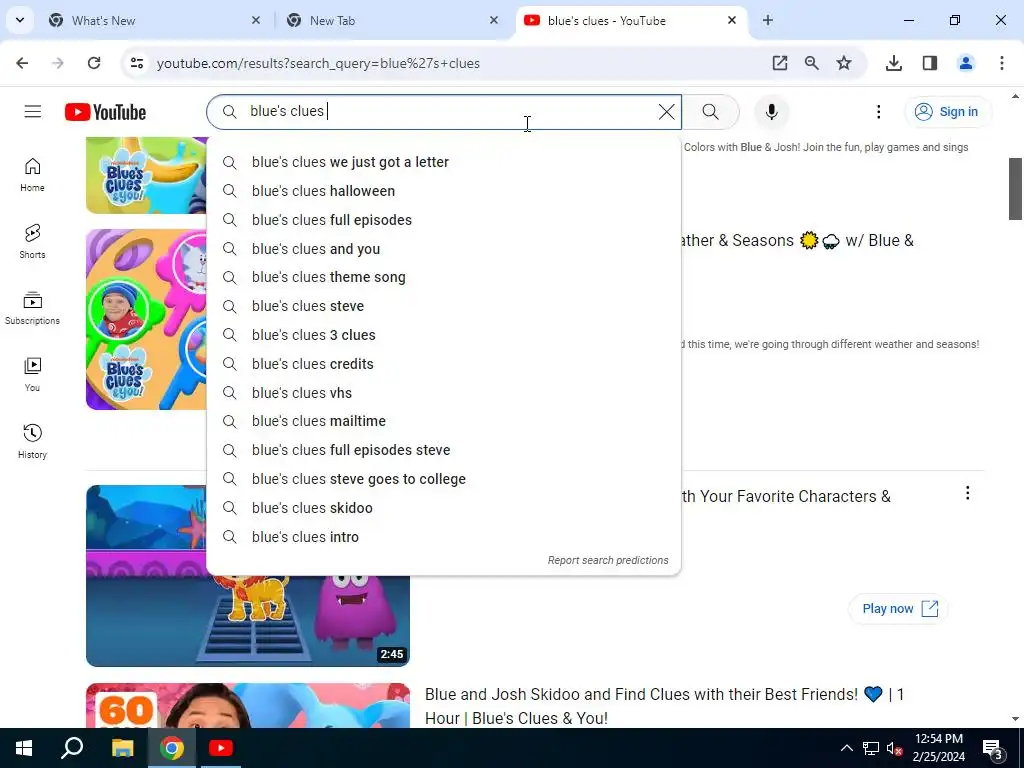
Task: Open Windows taskbar search
Action: [72, 748]
